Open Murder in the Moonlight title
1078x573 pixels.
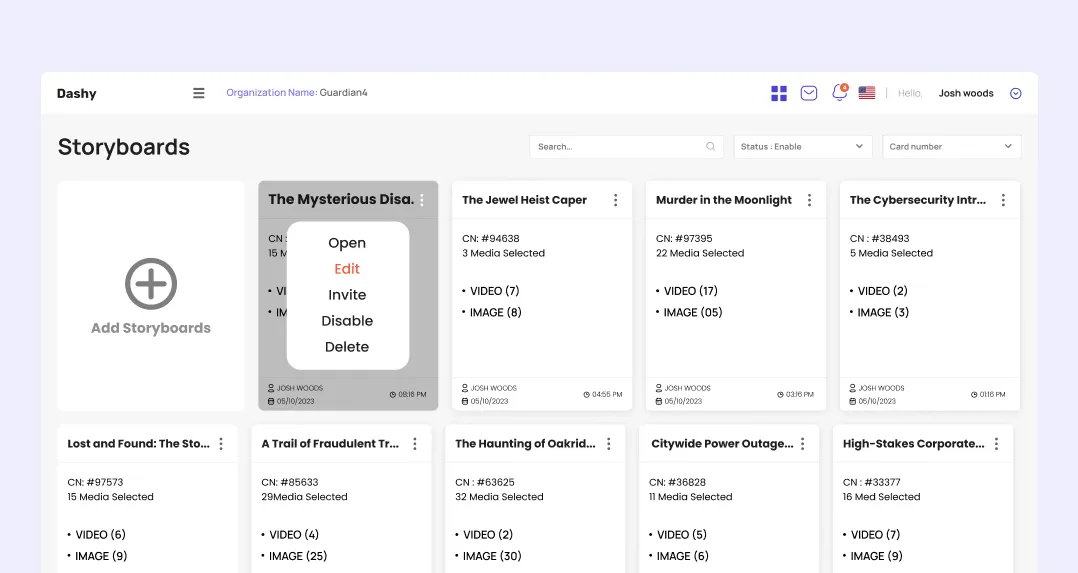(x=724, y=200)
